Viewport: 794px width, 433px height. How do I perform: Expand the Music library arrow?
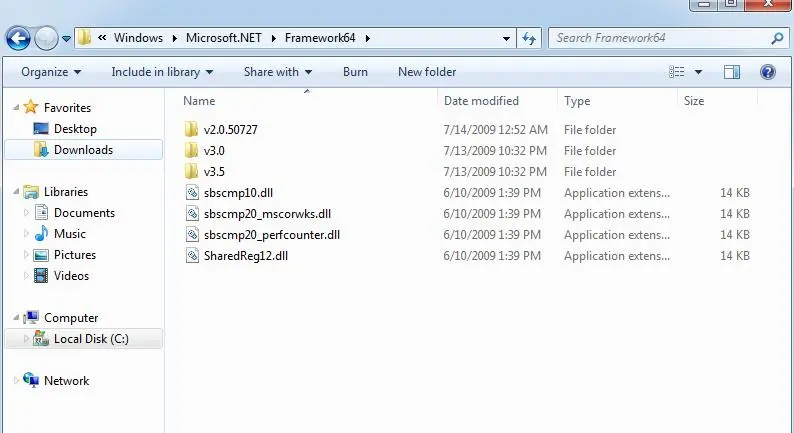point(26,233)
